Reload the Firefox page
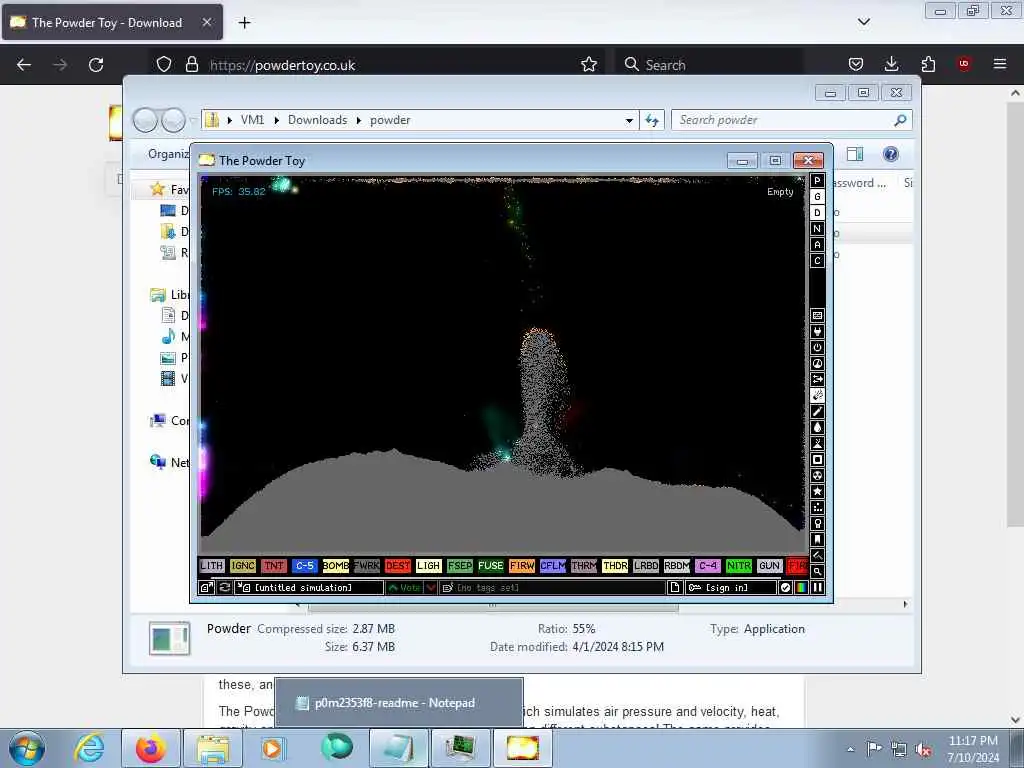The width and height of the screenshot is (1024, 768). pos(96,65)
